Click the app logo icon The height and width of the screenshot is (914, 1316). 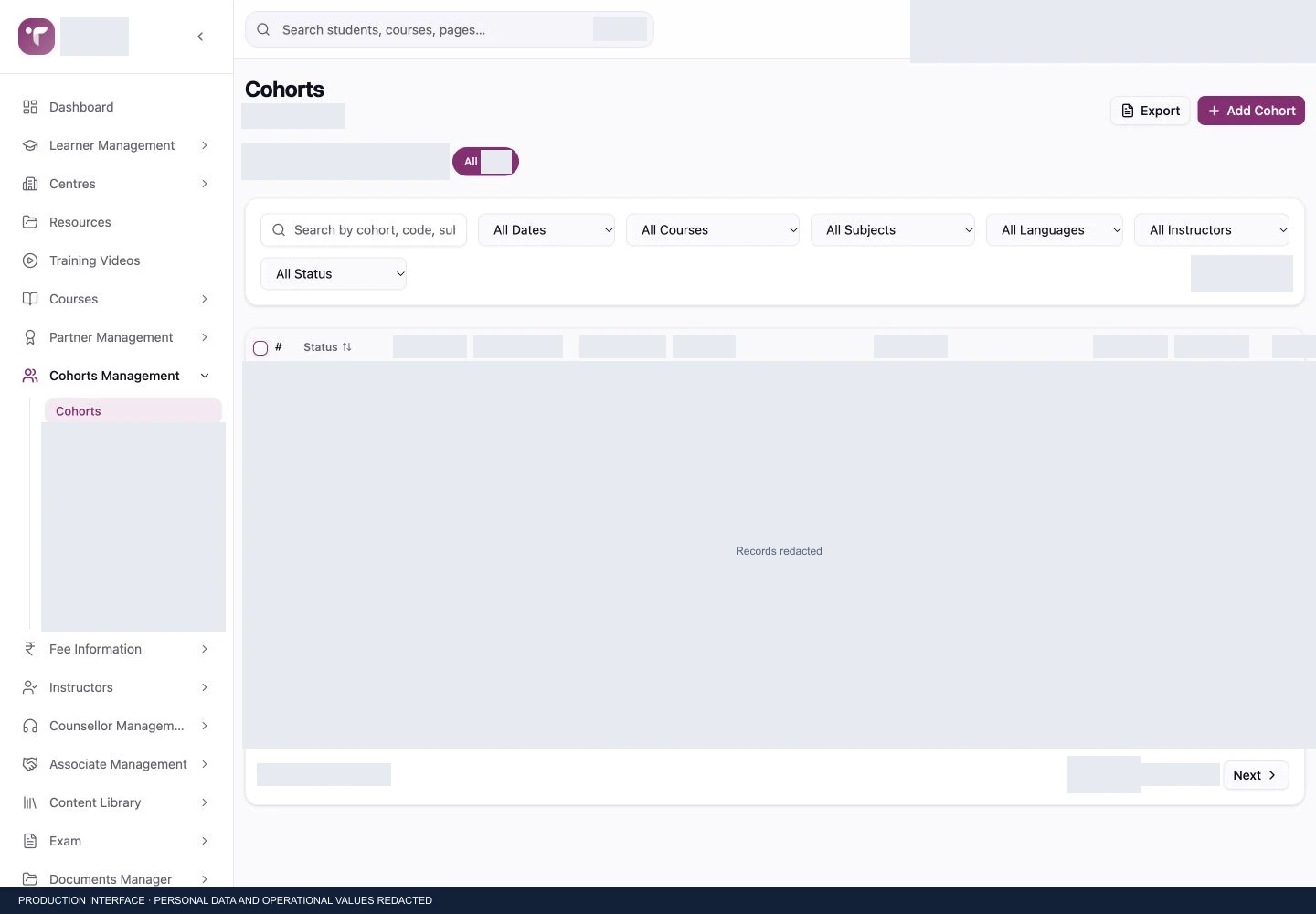click(x=37, y=37)
